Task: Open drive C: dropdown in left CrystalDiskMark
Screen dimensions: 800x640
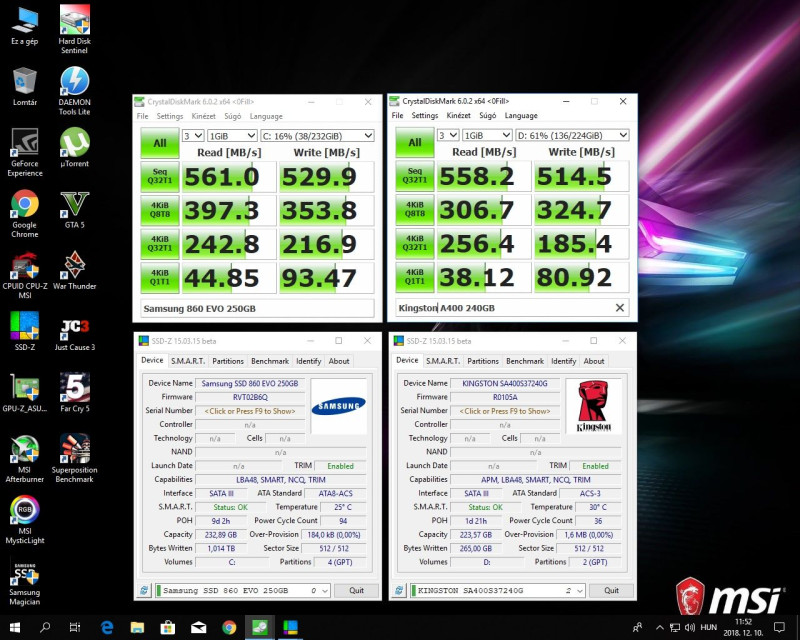Action: click(x=317, y=136)
